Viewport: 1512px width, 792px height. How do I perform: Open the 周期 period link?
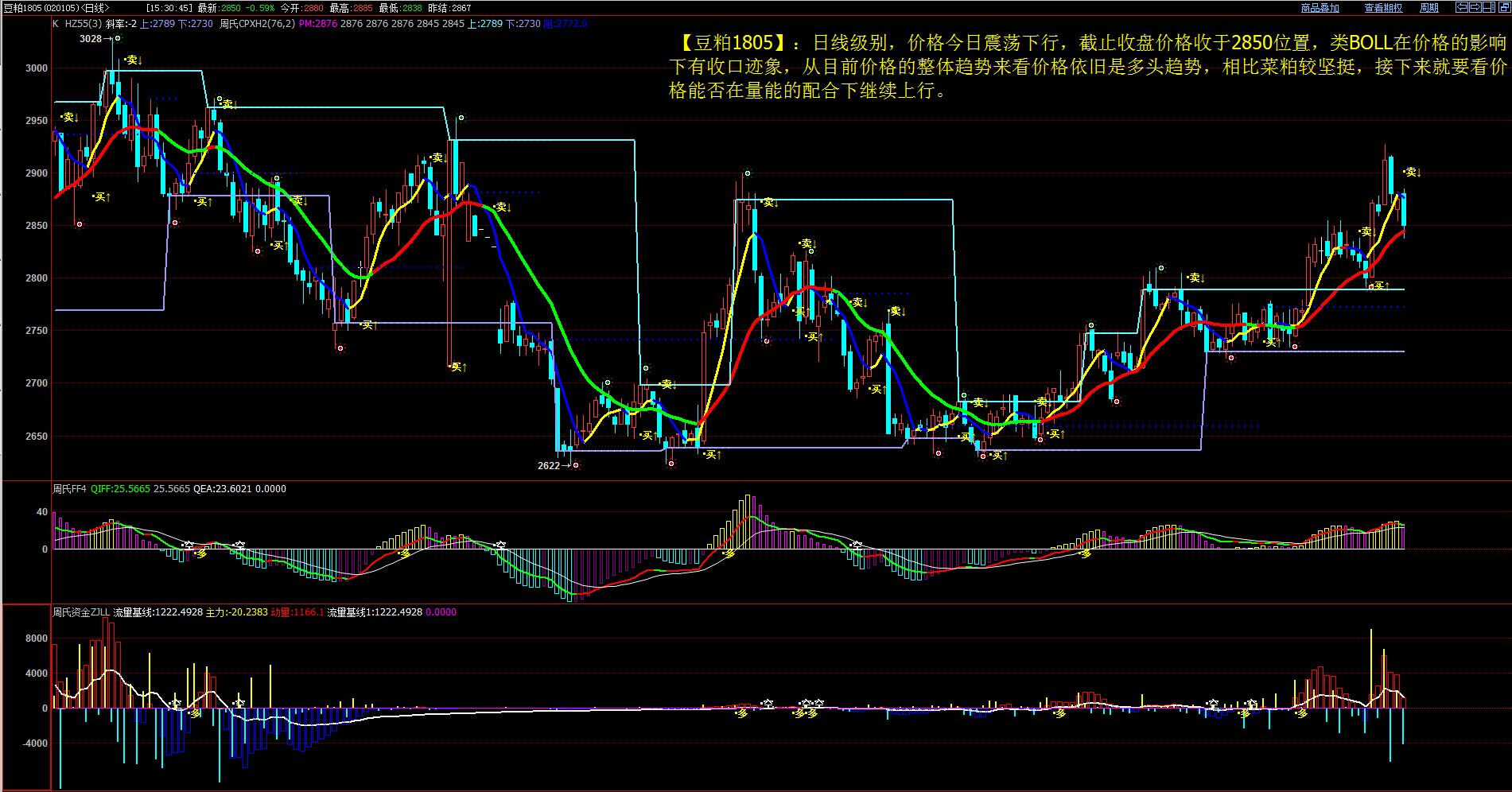[x=1429, y=8]
